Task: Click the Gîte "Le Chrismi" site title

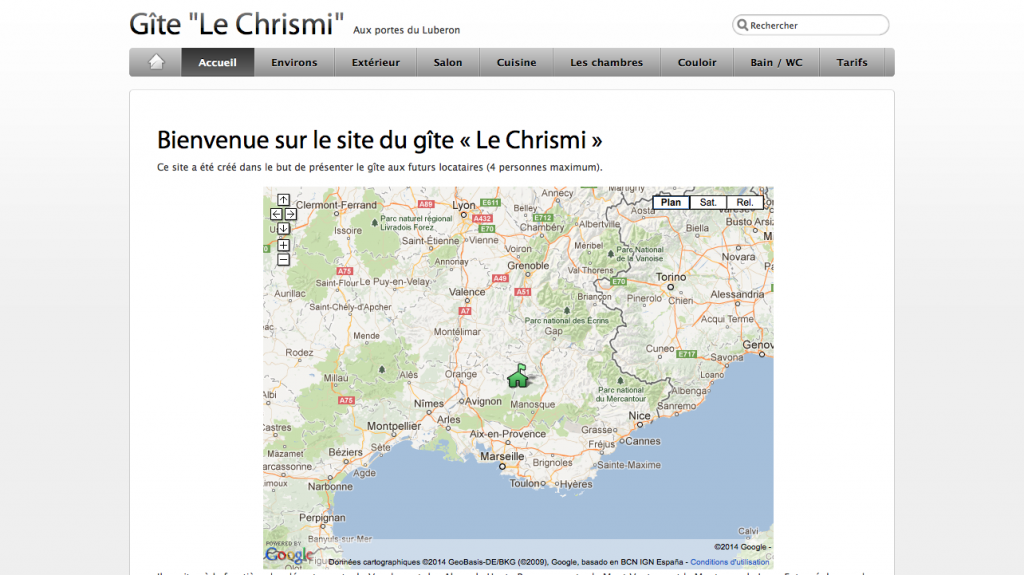Action: pos(237,24)
